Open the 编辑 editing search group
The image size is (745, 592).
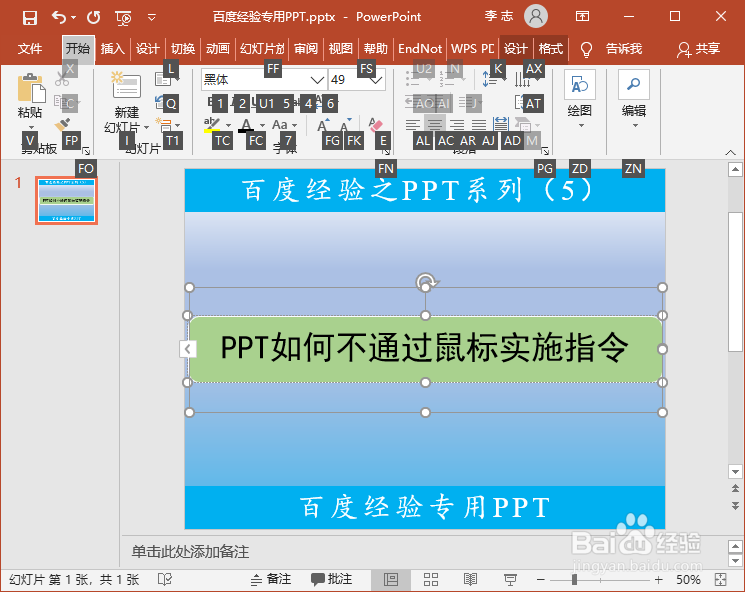[633, 99]
